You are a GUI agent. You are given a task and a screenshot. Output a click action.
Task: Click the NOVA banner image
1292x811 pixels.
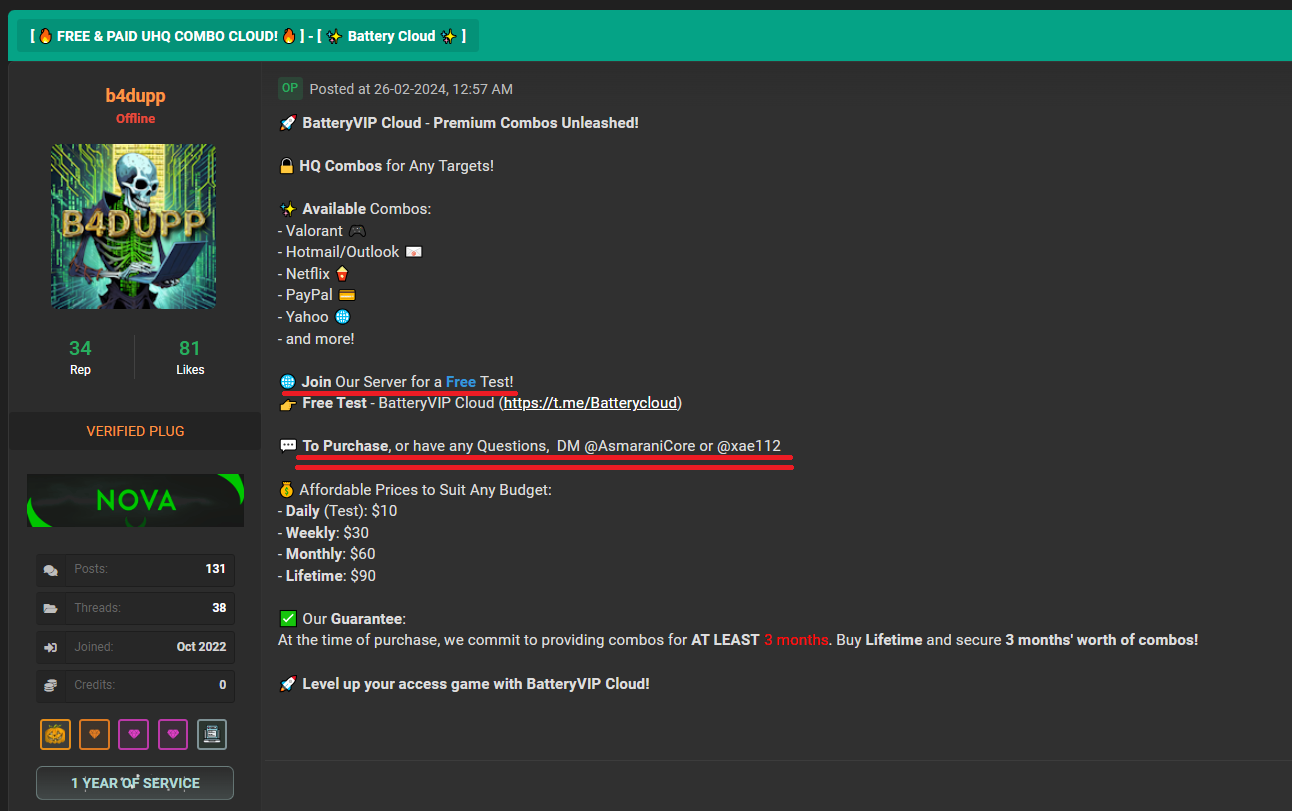(135, 500)
